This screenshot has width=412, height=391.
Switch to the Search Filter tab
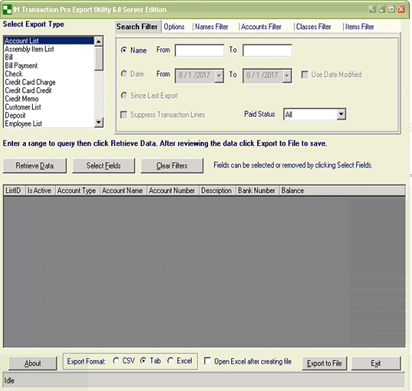point(137,27)
